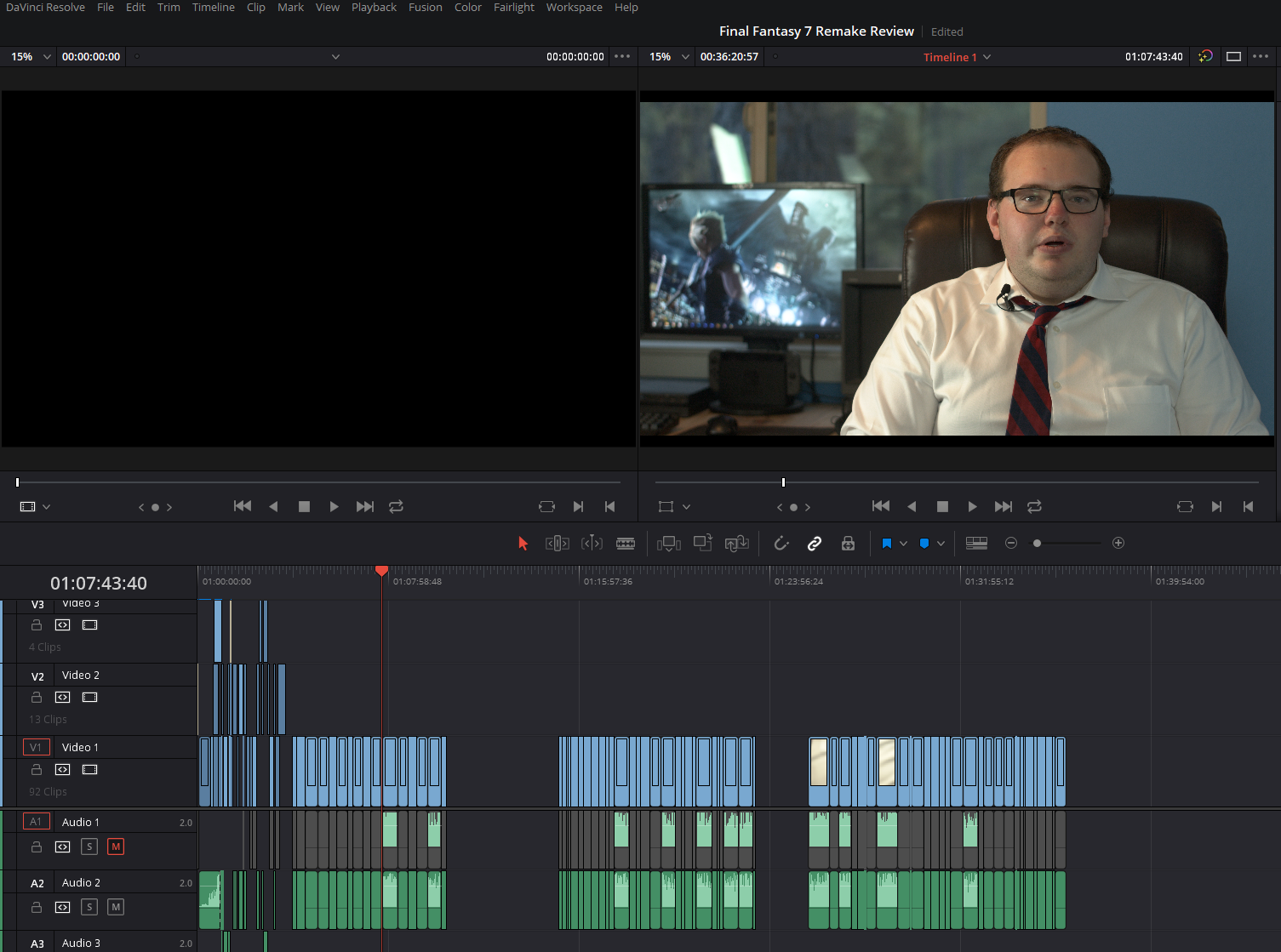Click the red timeline playhead marker

pyautogui.click(x=381, y=570)
